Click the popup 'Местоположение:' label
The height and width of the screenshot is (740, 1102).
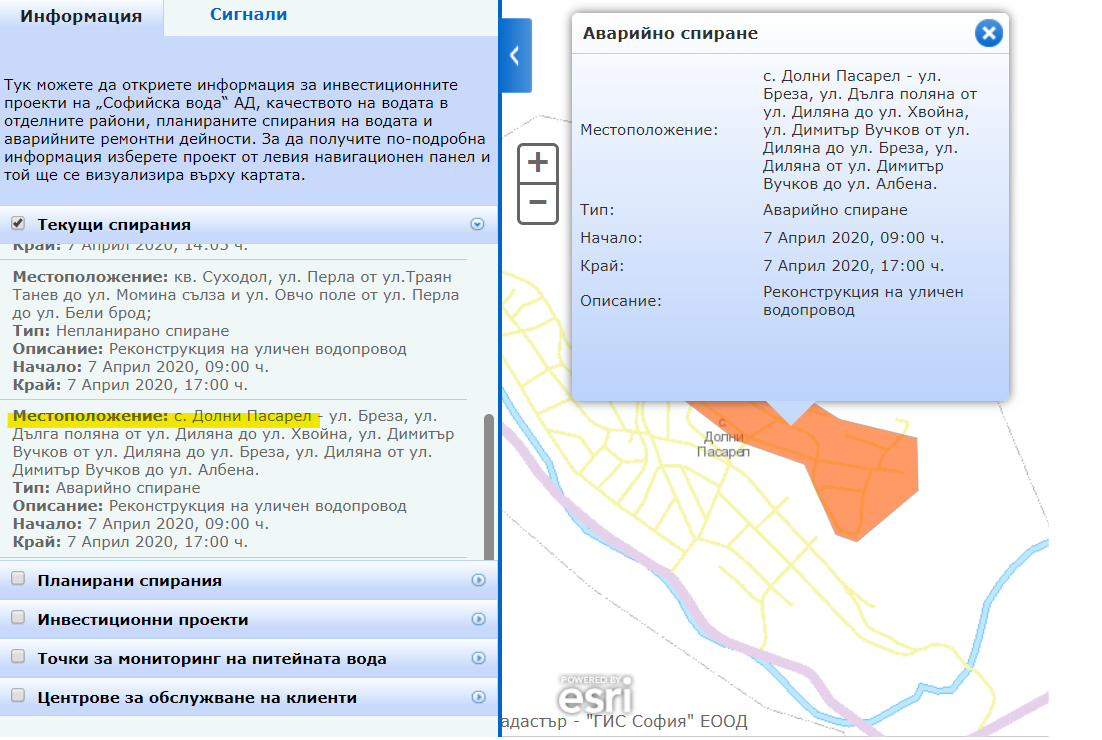[649, 130]
